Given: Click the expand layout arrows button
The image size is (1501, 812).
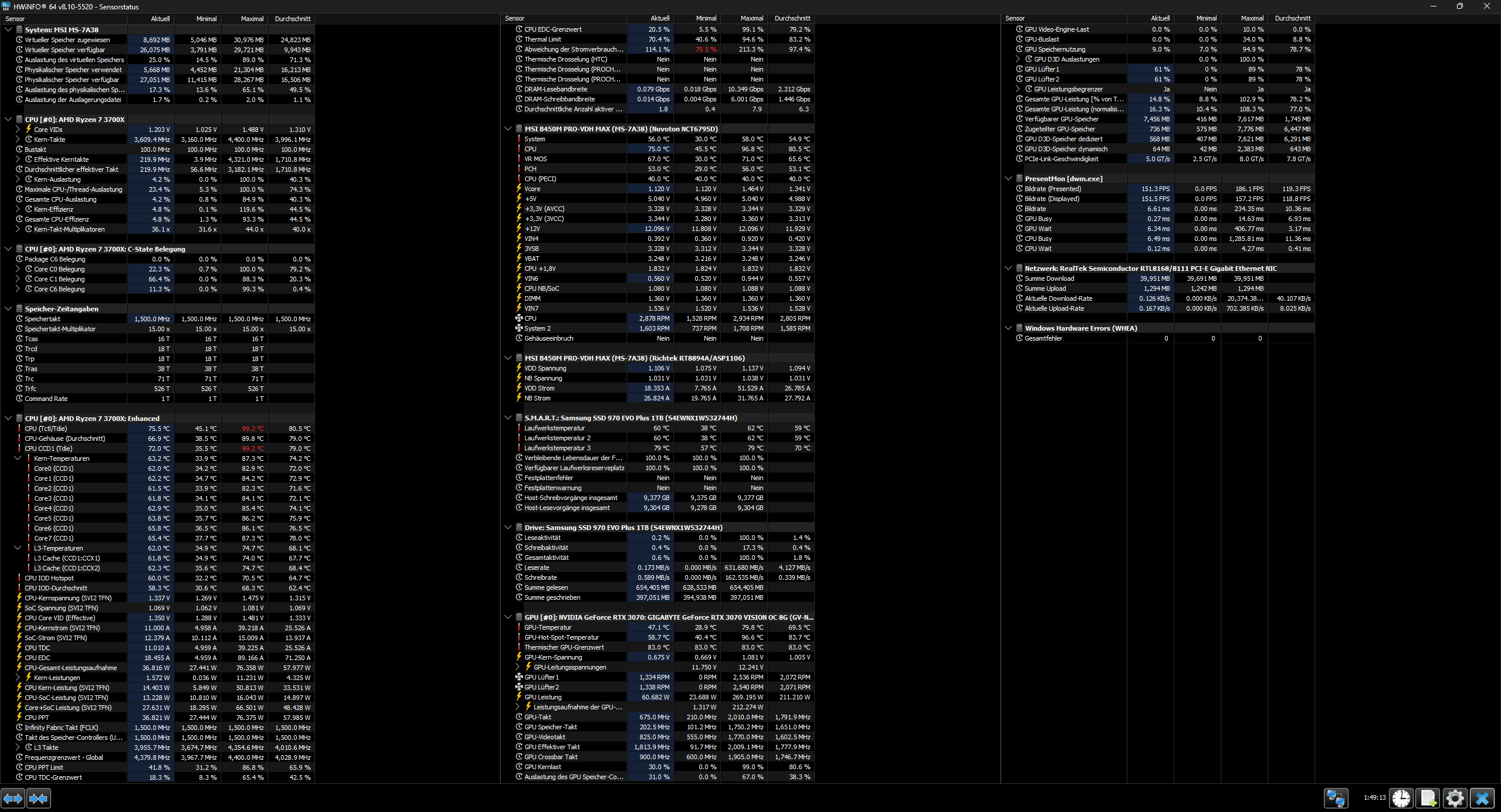Looking at the screenshot, I should tap(13, 798).
